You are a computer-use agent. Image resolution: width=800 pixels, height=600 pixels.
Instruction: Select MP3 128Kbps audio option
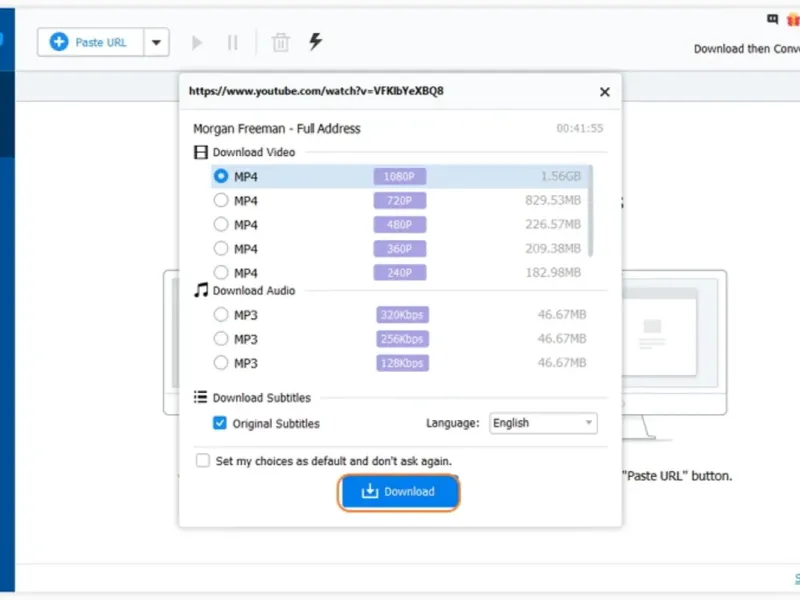(221, 363)
